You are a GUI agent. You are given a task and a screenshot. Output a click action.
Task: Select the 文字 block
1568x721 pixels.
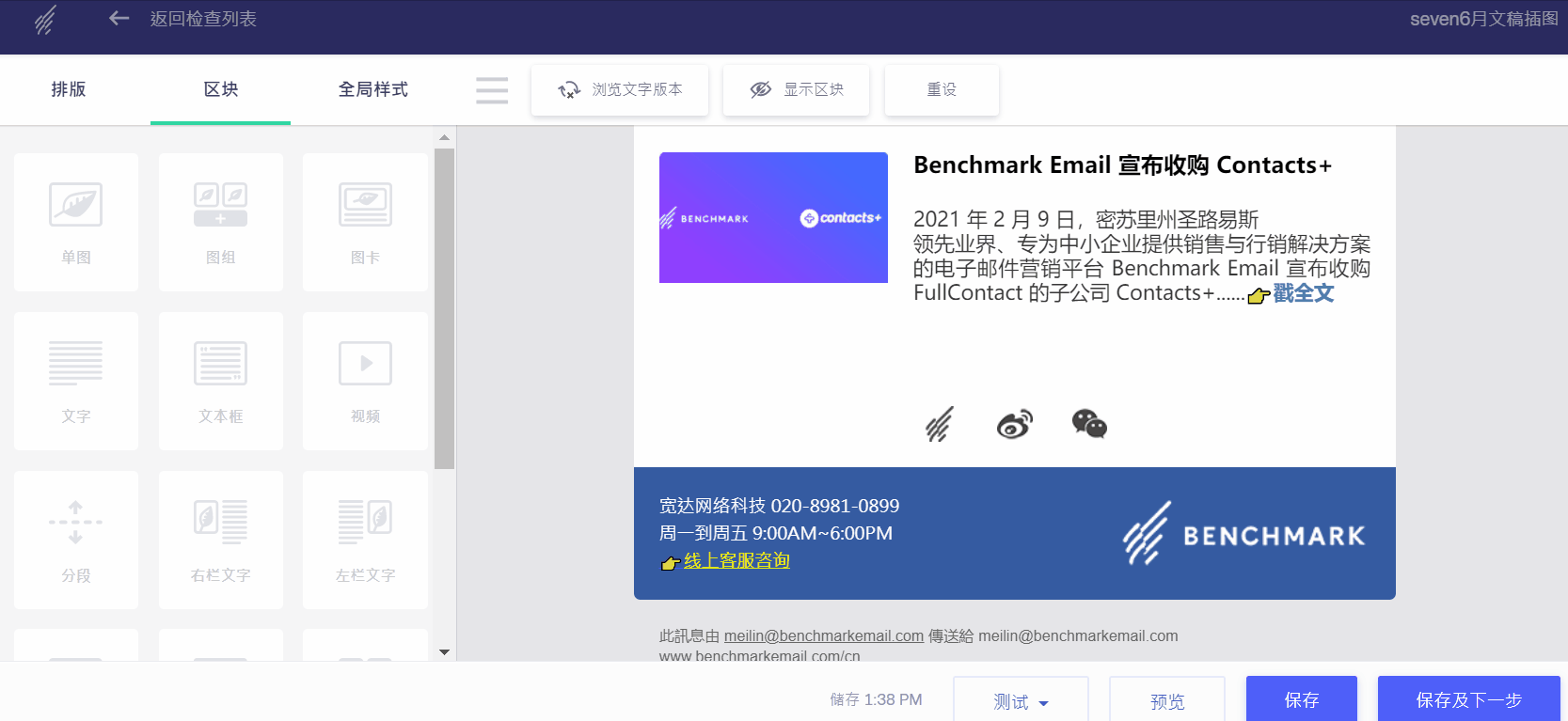(x=76, y=382)
